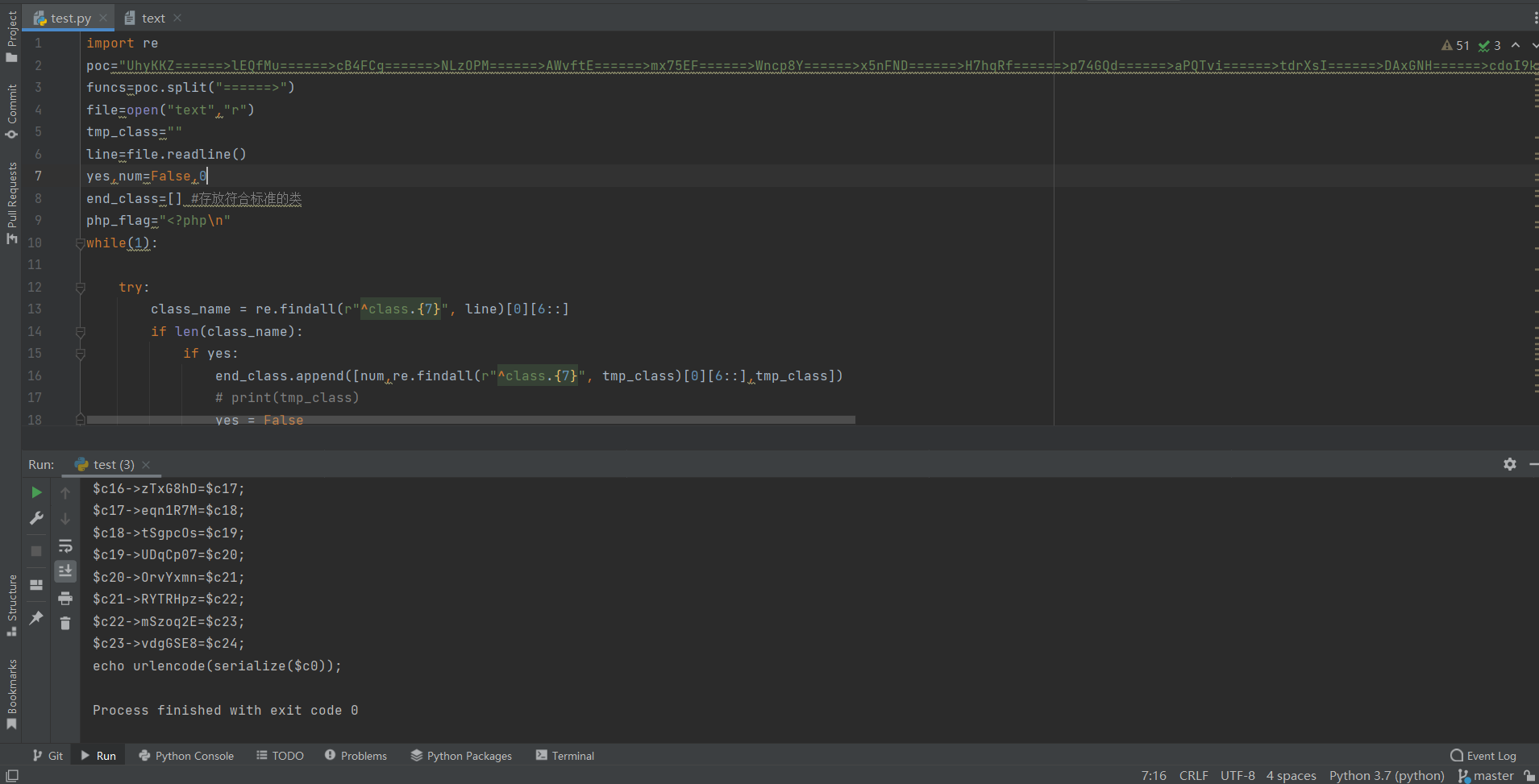Click the 'funcs=poc.split' code line
The height and width of the screenshot is (784, 1539).
(191, 88)
